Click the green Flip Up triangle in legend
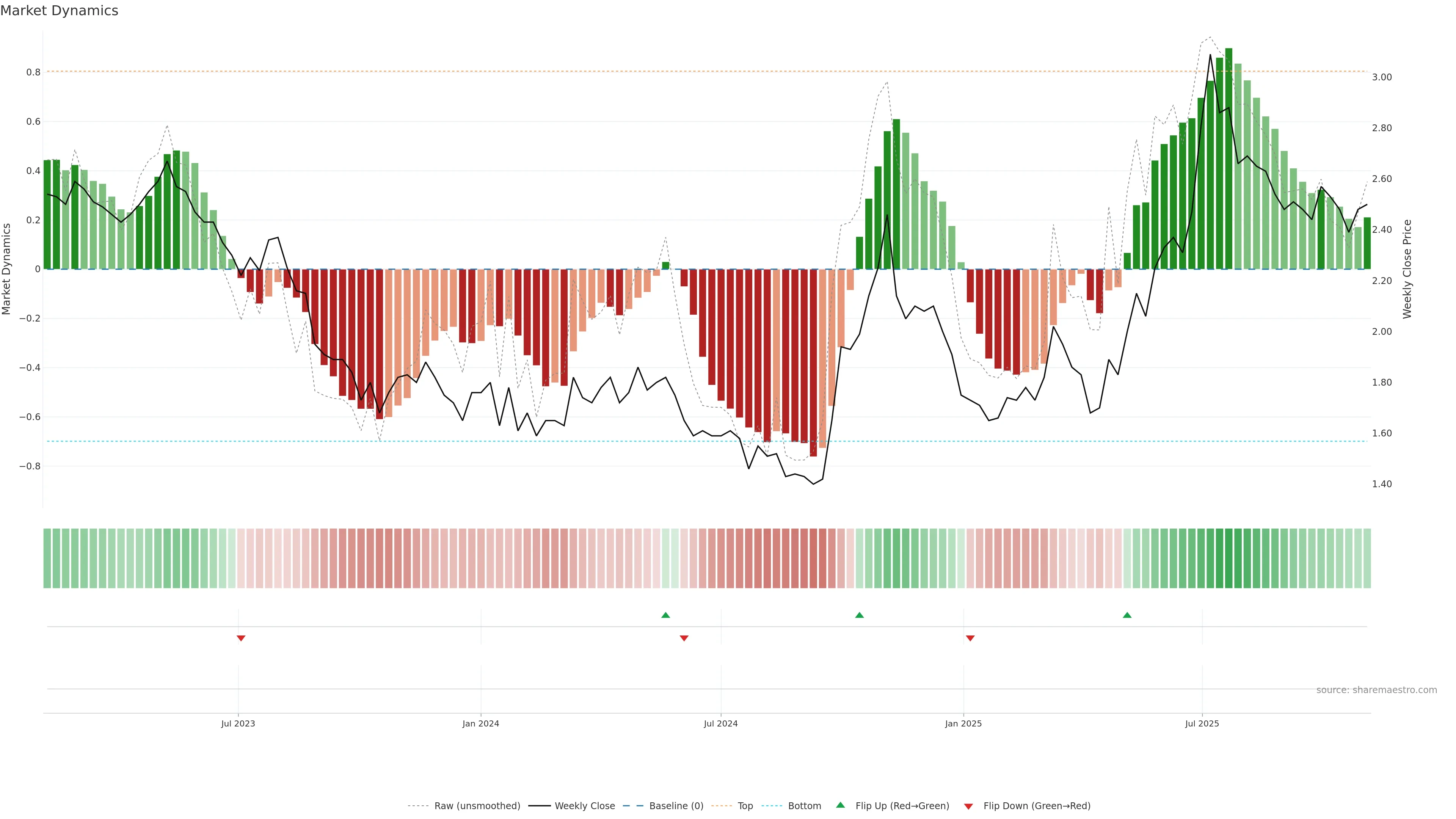 841,805
